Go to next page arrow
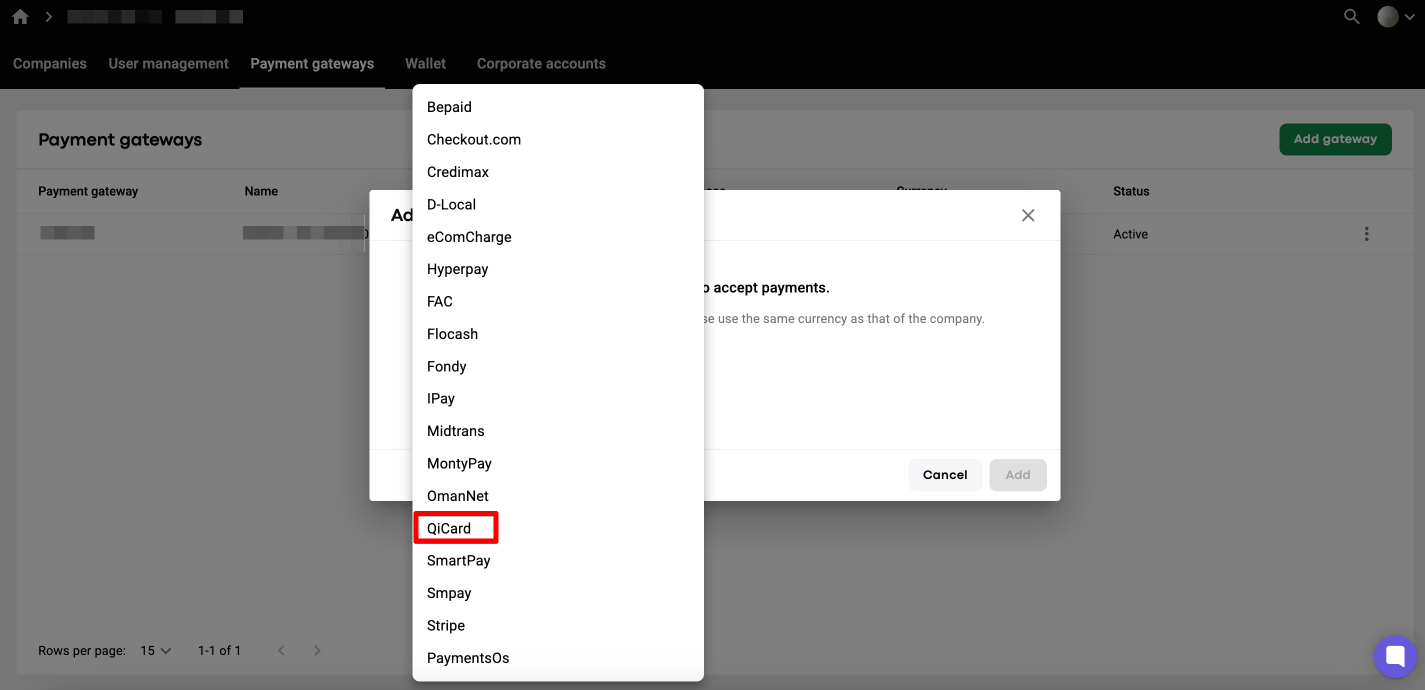The width and height of the screenshot is (1425, 690). click(317, 650)
